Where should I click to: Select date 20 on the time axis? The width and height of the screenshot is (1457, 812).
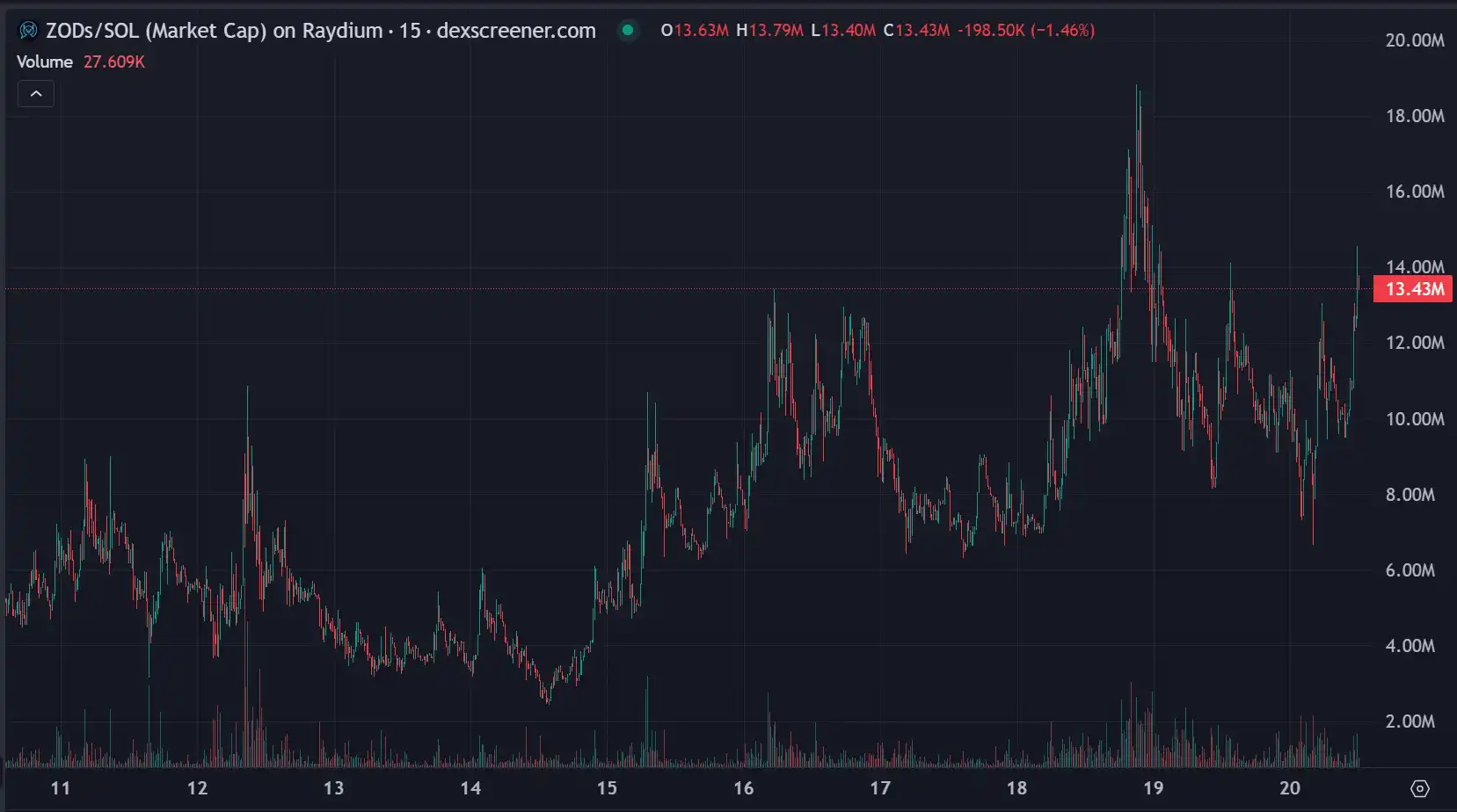1290,788
